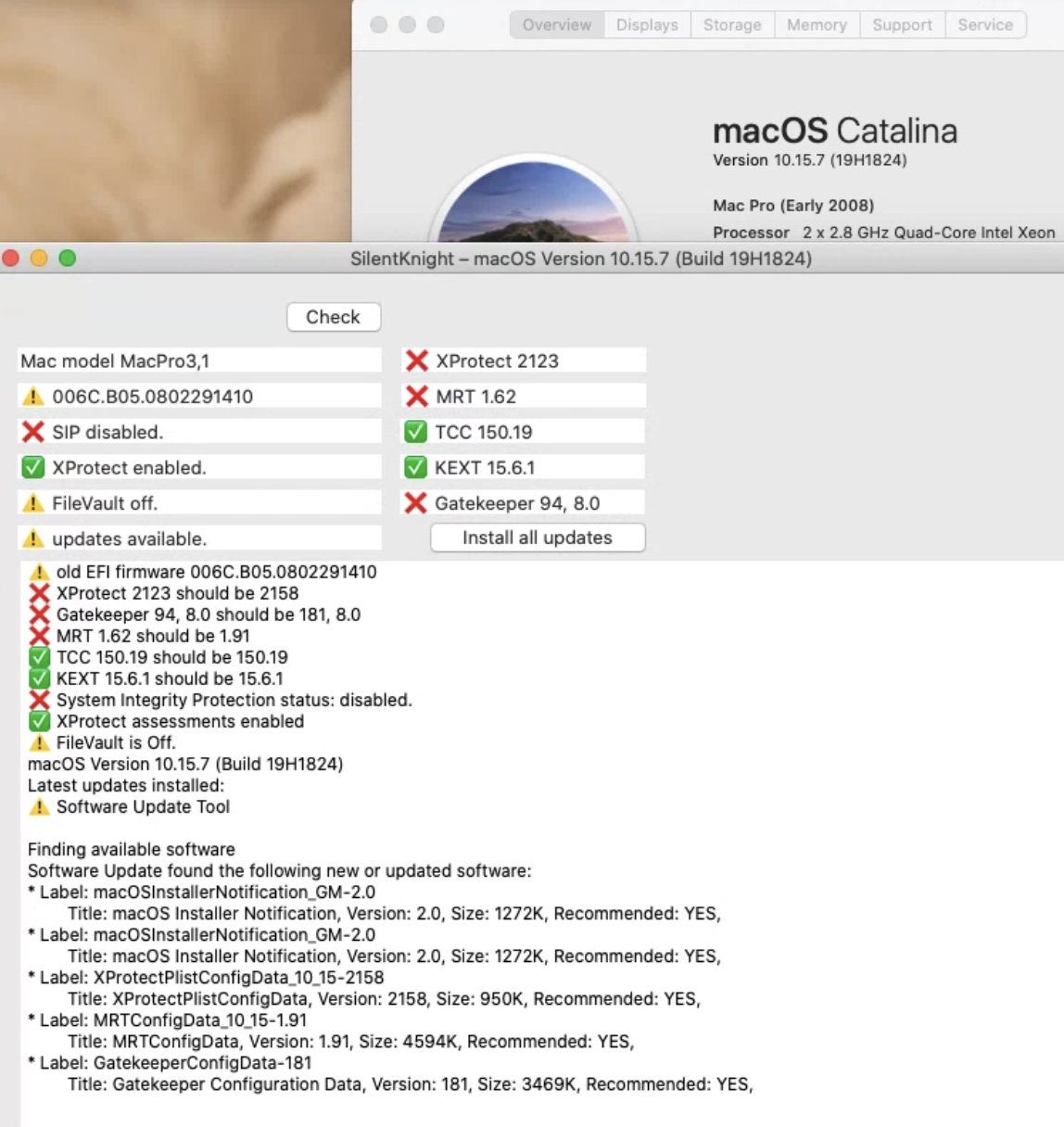Viewport: 1064px width, 1127px height.
Task: Click the Install all updates button
Action: coord(538,538)
